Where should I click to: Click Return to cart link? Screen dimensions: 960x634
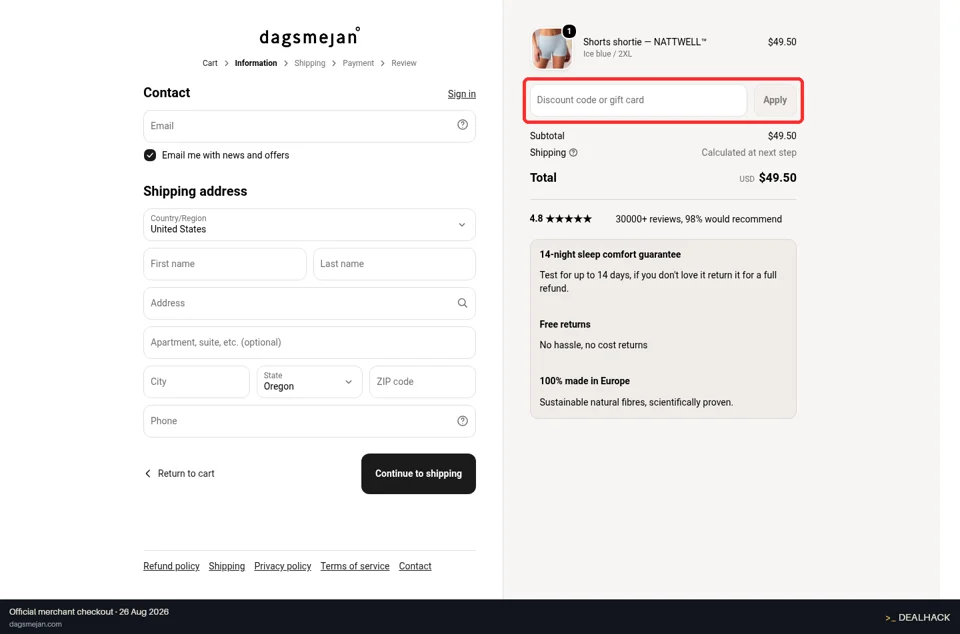tap(186, 474)
